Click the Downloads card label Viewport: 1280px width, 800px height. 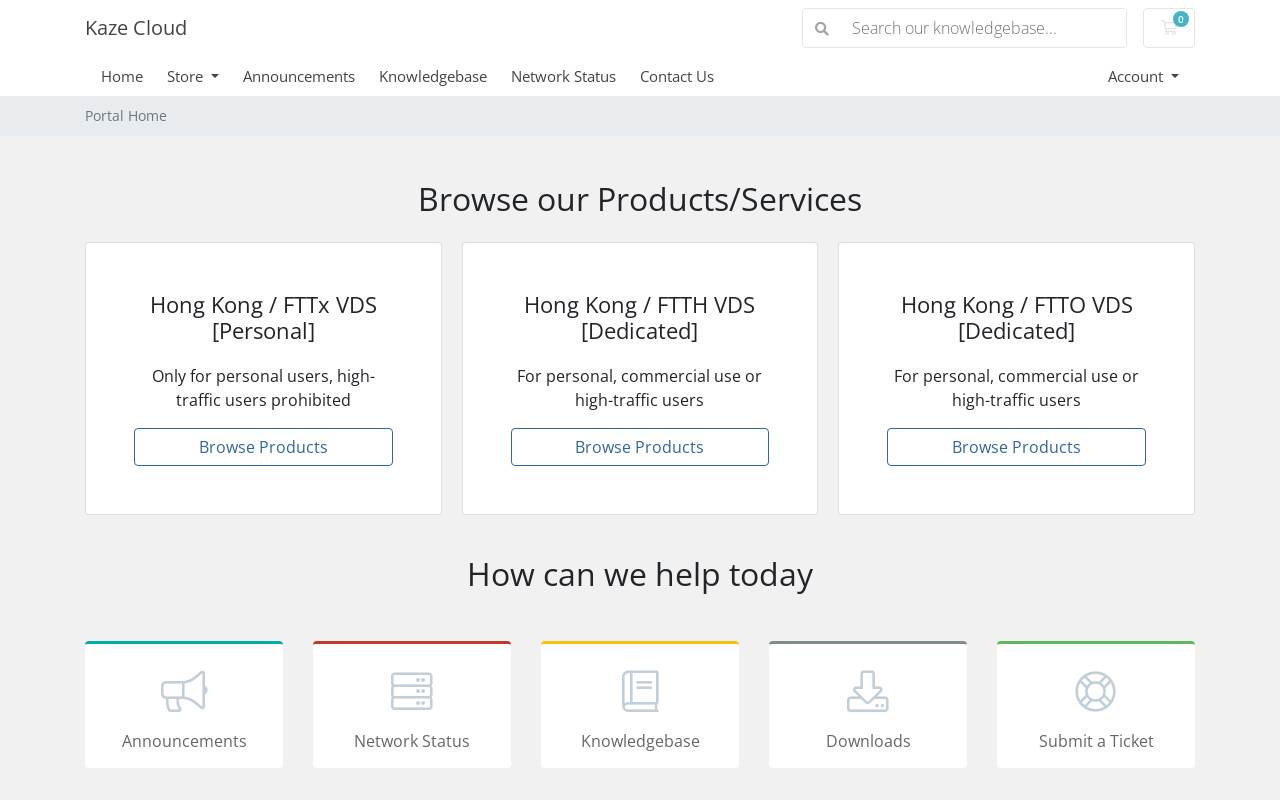[868, 741]
